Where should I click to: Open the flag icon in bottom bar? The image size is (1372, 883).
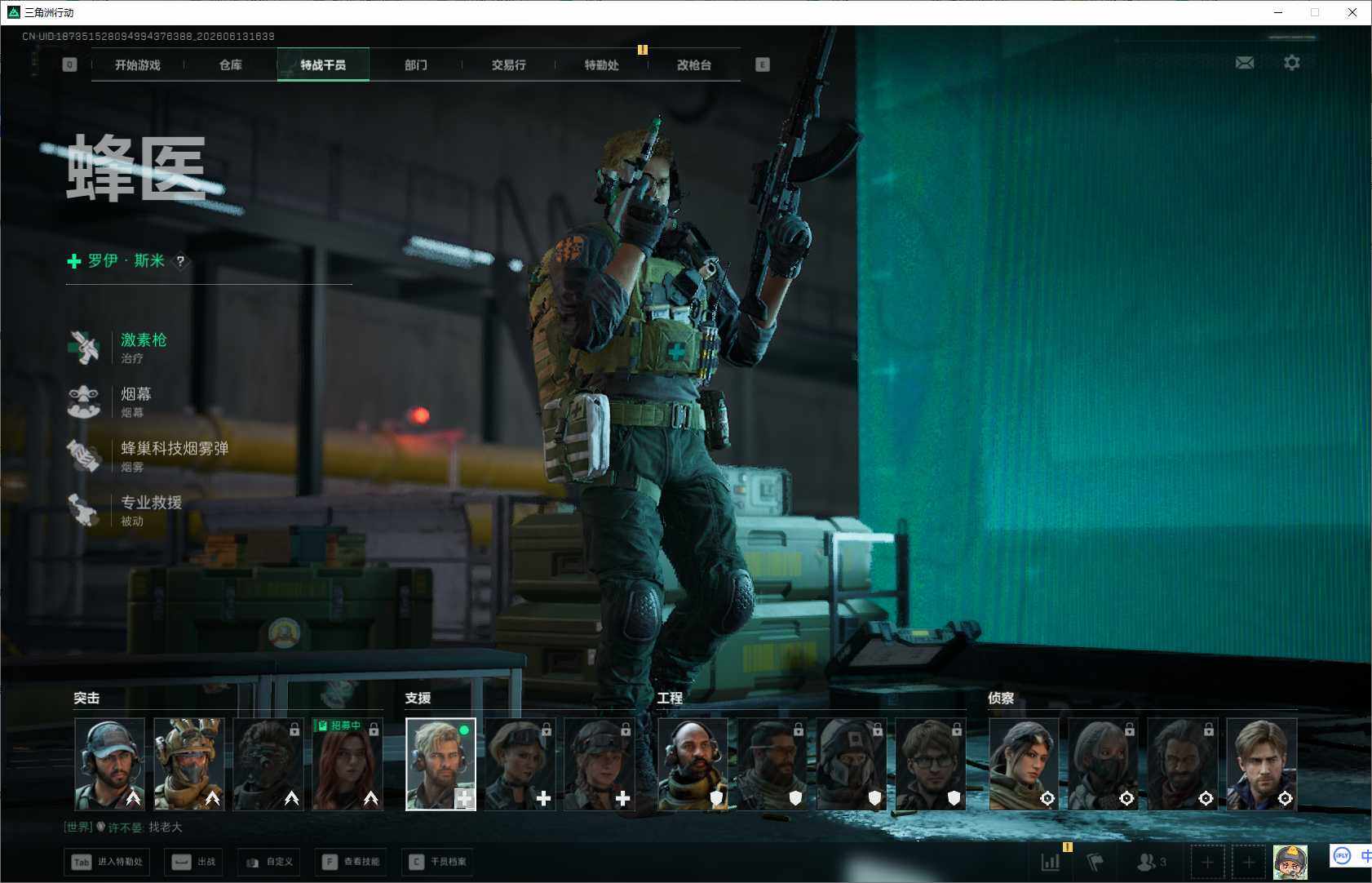tap(1095, 862)
